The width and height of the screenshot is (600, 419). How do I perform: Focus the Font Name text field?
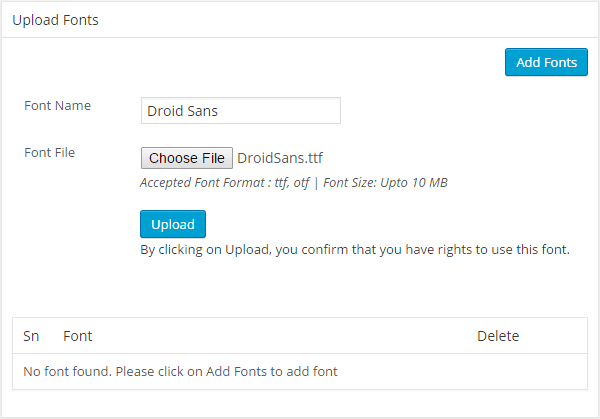(x=241, y=111)
